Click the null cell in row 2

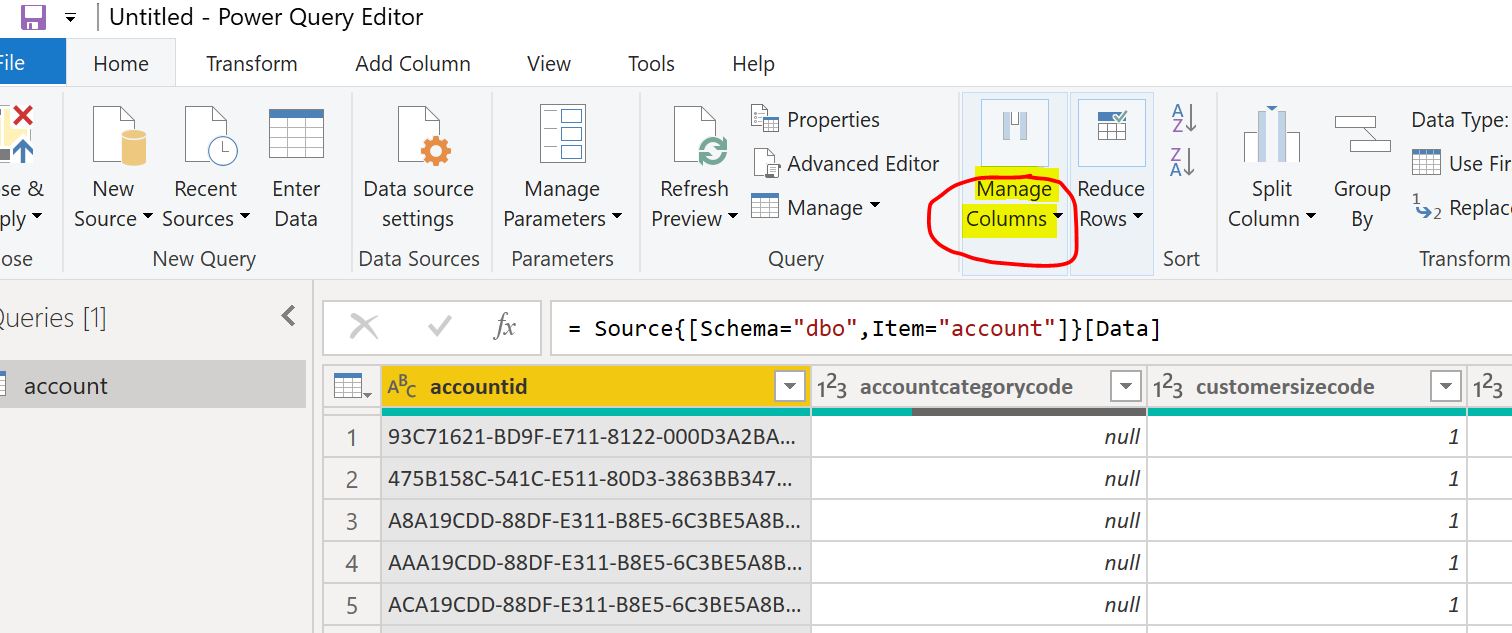(x=979, y=479)
